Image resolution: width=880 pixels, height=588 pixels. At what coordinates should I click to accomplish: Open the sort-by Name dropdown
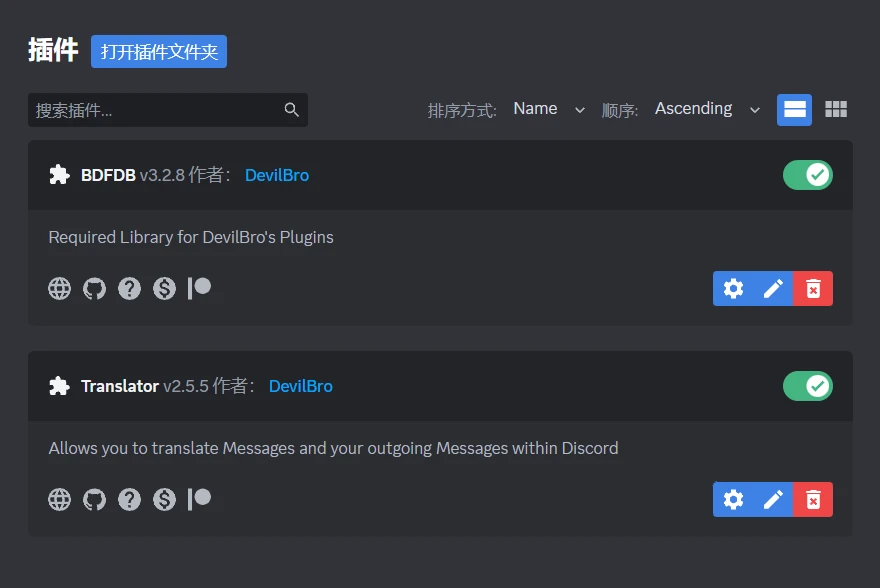coord(549,109)
